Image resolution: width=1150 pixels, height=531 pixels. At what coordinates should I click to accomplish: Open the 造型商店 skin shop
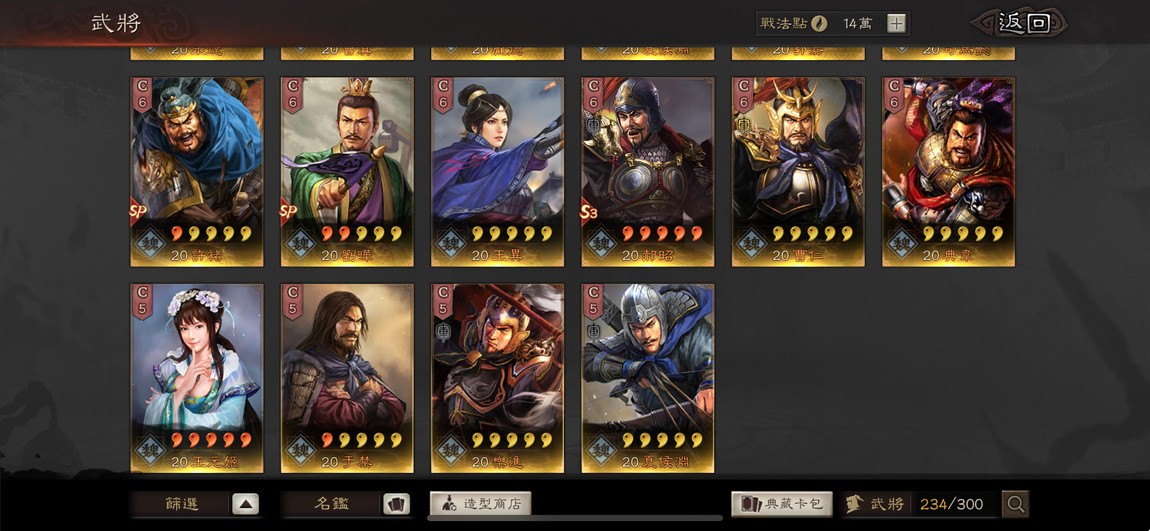(x=480, y=504)
